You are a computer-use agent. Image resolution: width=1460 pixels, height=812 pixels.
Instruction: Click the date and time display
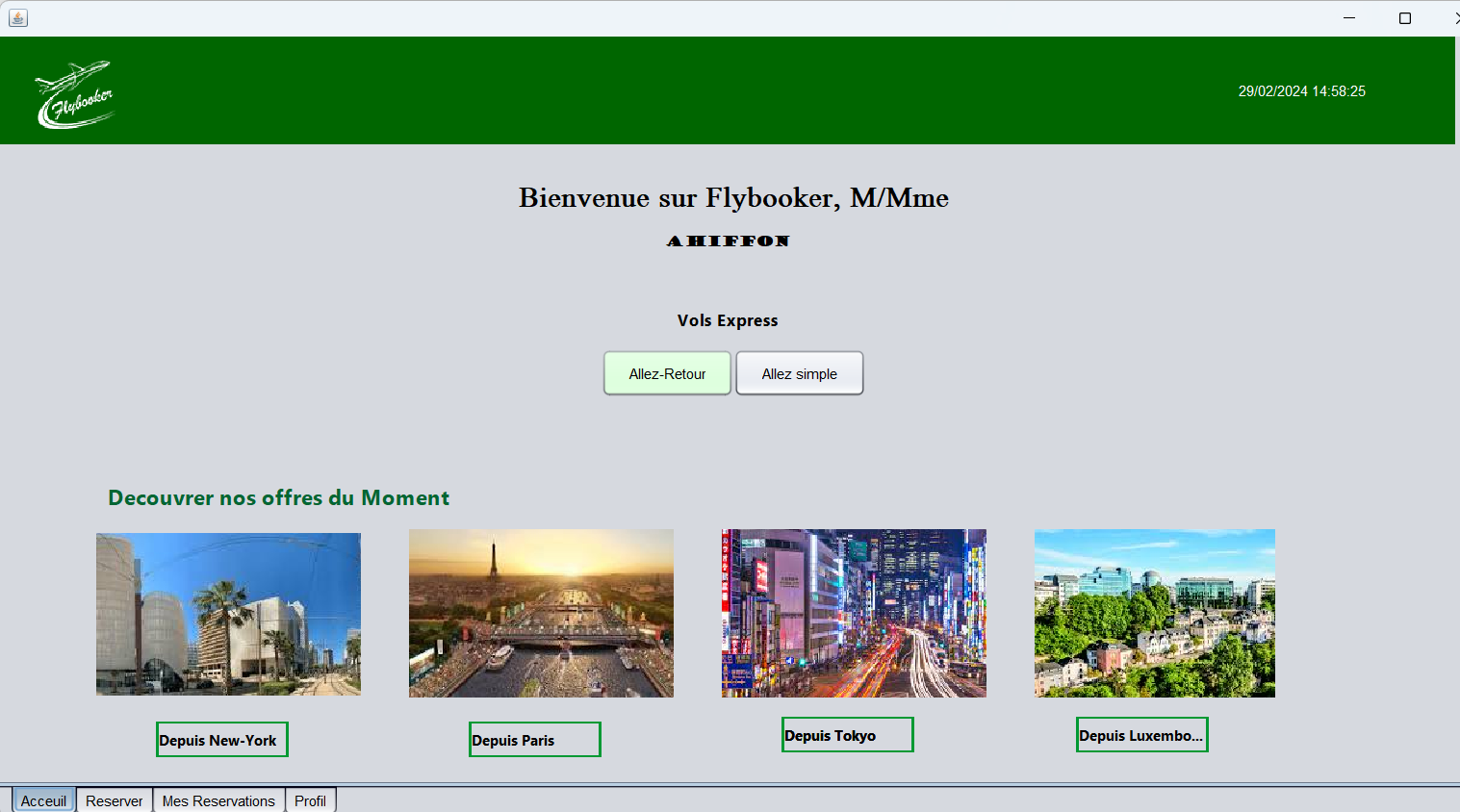coord(1301,91)
